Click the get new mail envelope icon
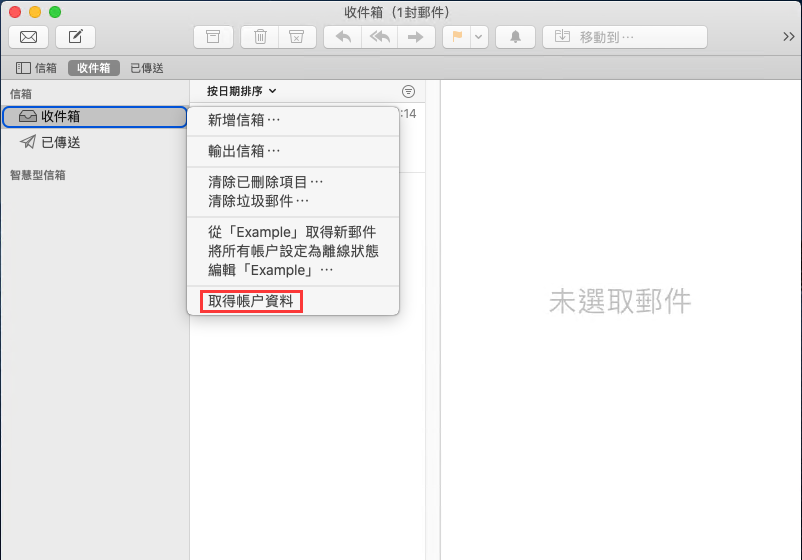The image size is (802, 560). click(29, 37)
